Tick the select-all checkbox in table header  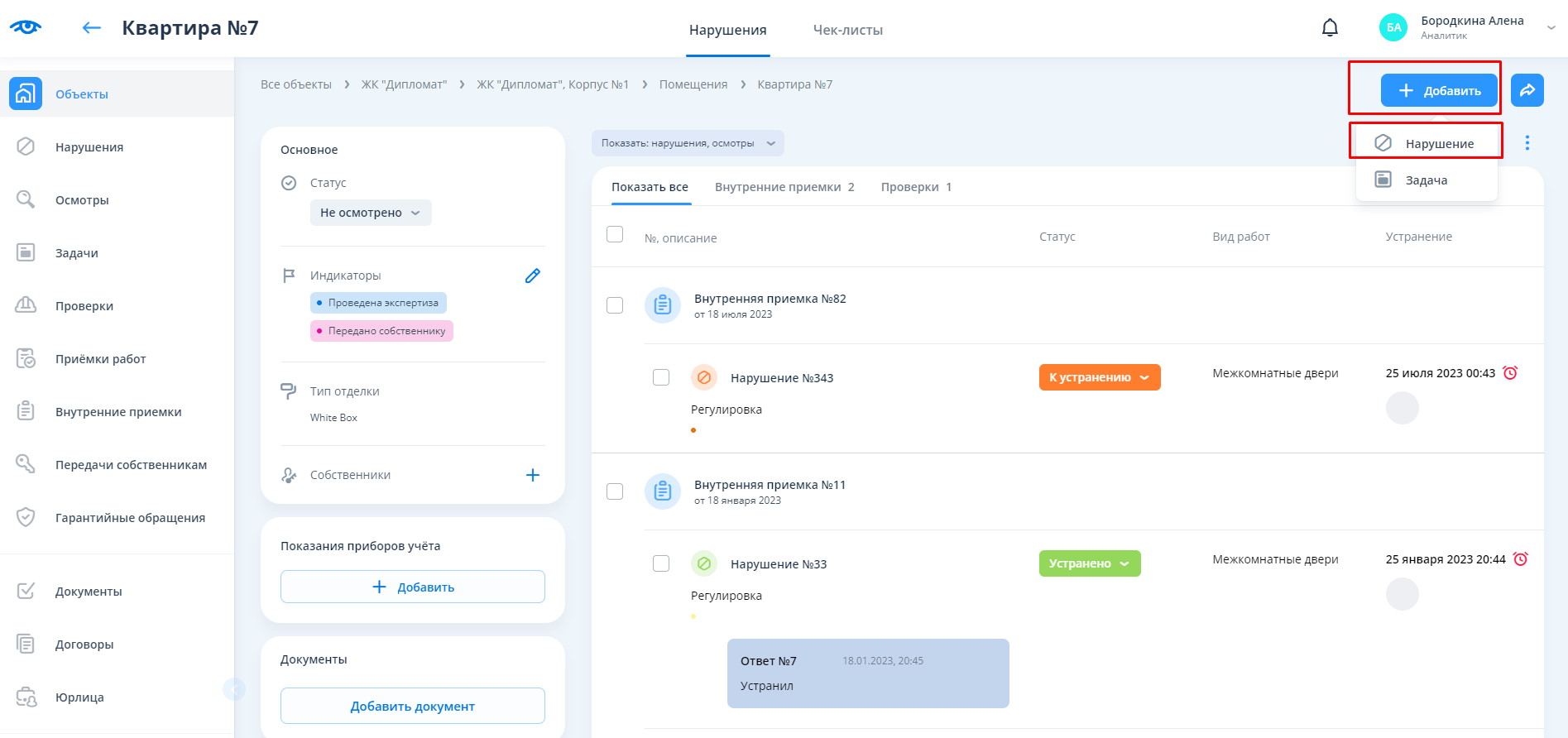click(x=615, y=235)
